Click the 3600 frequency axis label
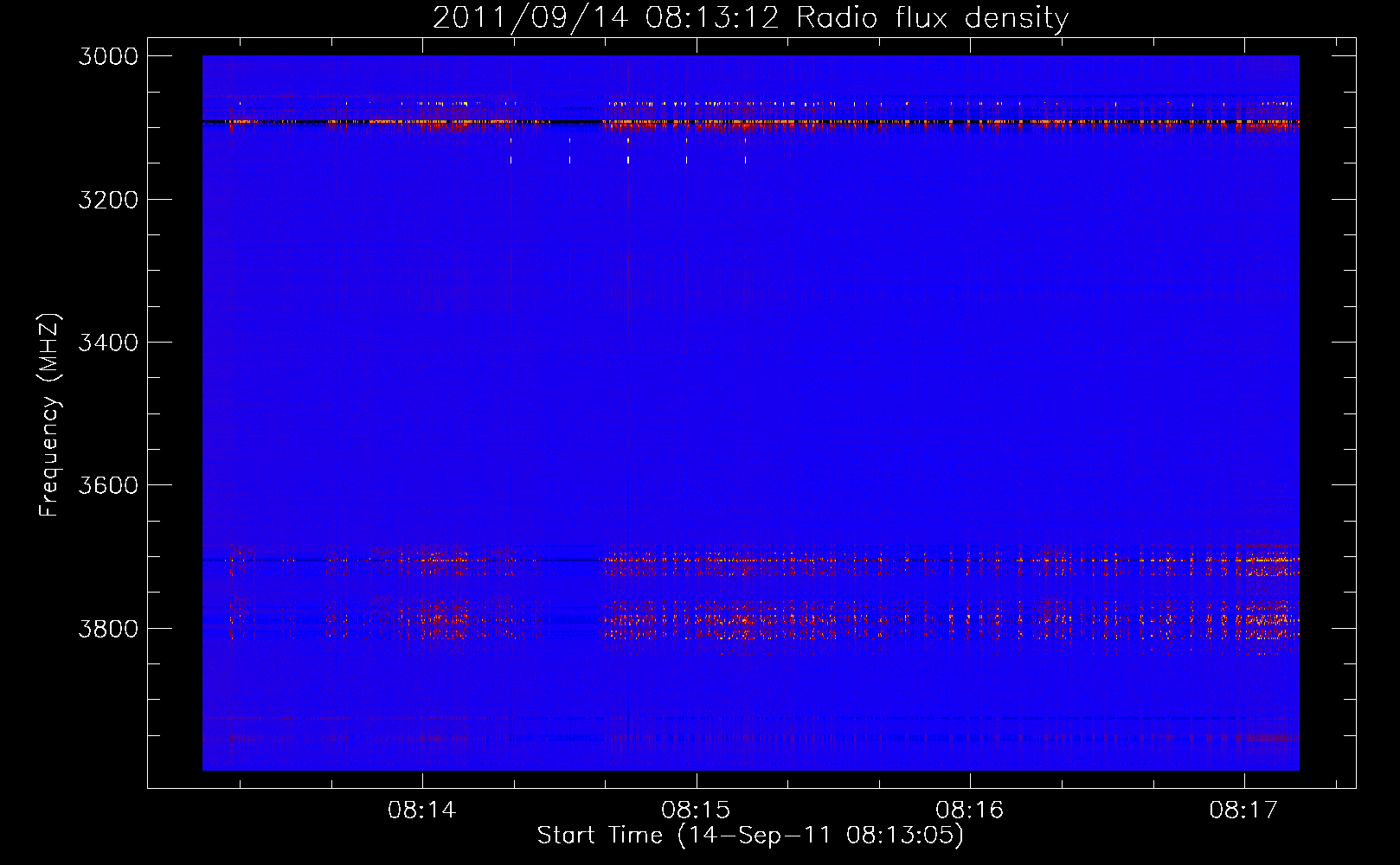The width and height of the screenshot is (1400, 865). [108, 485]
